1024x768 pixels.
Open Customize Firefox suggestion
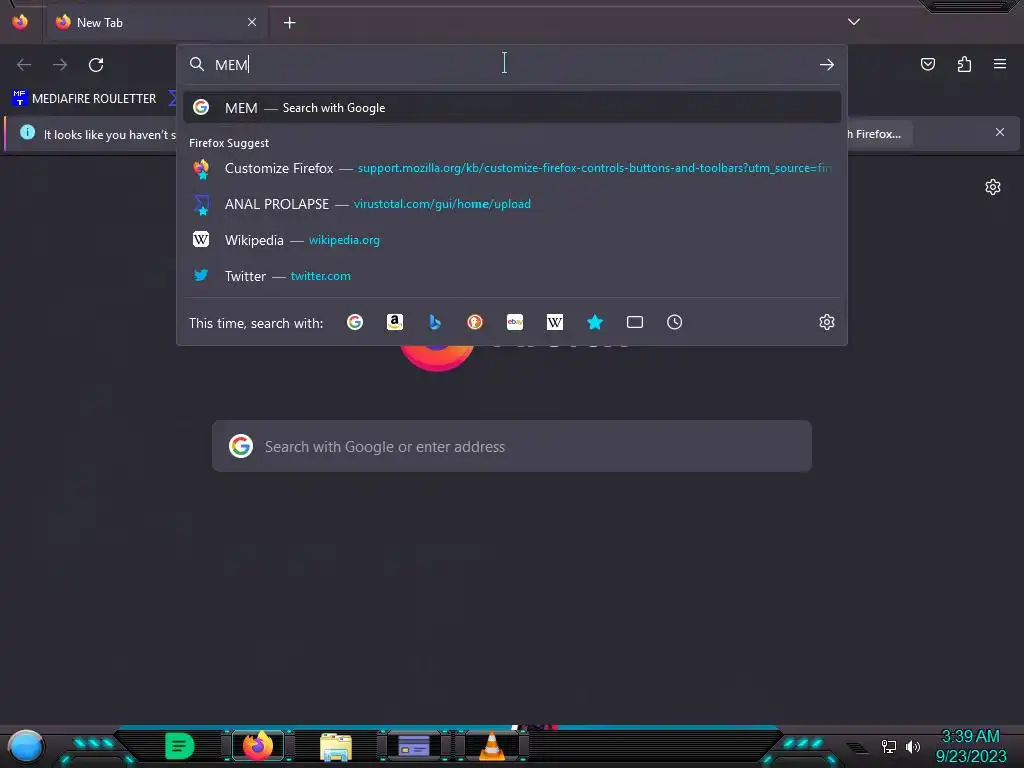pyautogui.click(x=512, y=168)
